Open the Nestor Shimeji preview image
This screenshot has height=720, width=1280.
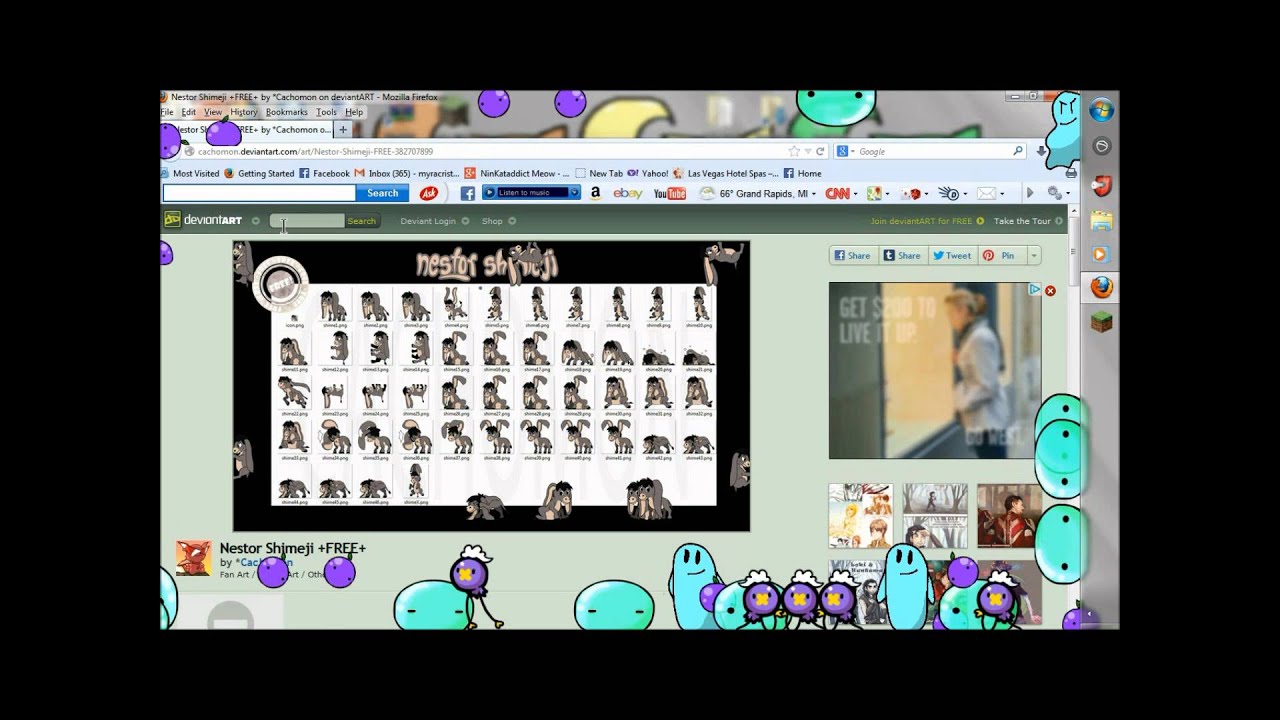pyautogui.click(x=491, y=386)
